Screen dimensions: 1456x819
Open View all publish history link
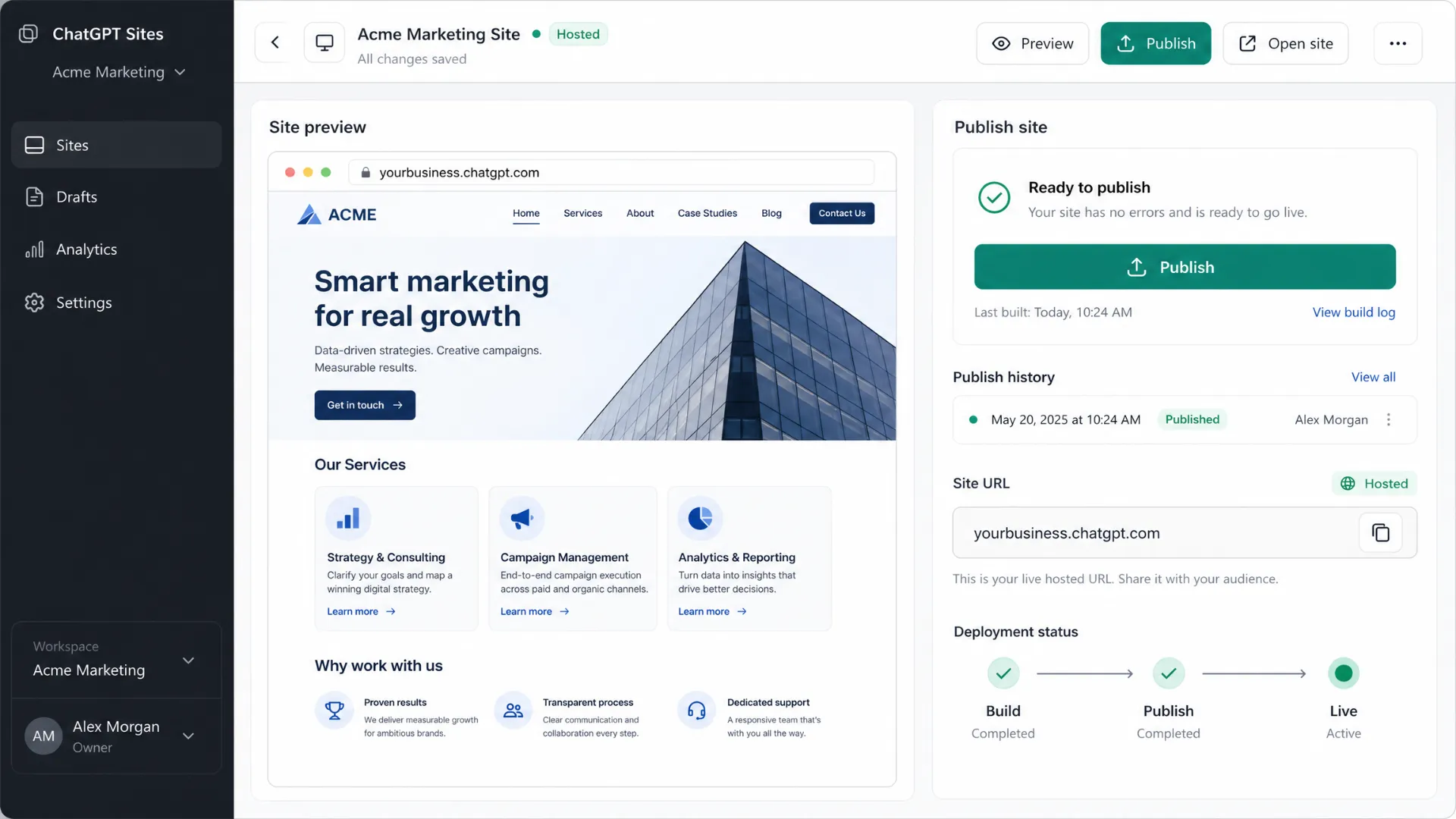tap(1373, 377)
